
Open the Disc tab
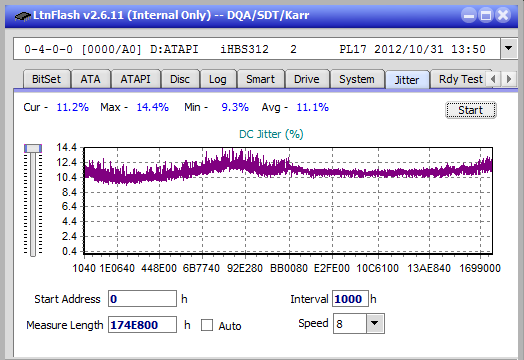pyautogui.click(x=180, y=79)
